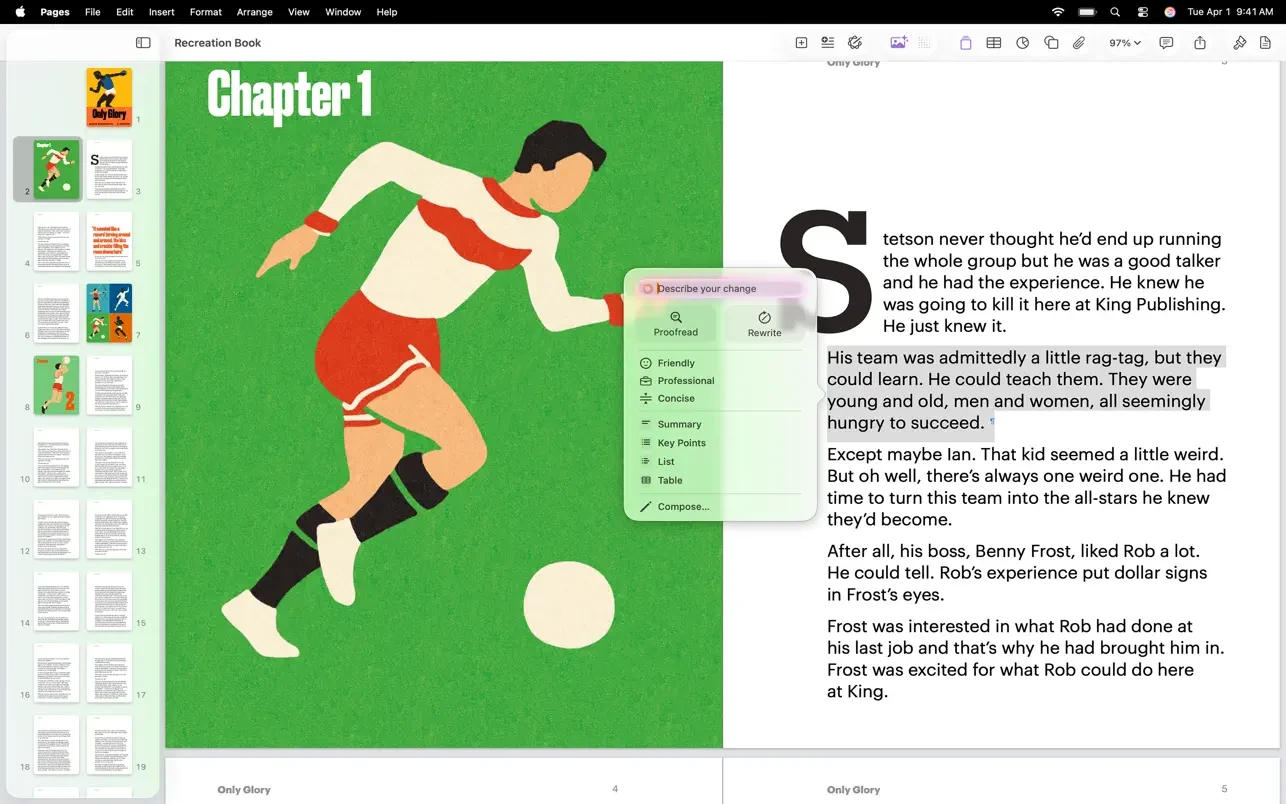Screen dimensions: 1286x804
Task: Open the Insert menu
Action: point(161,12)
